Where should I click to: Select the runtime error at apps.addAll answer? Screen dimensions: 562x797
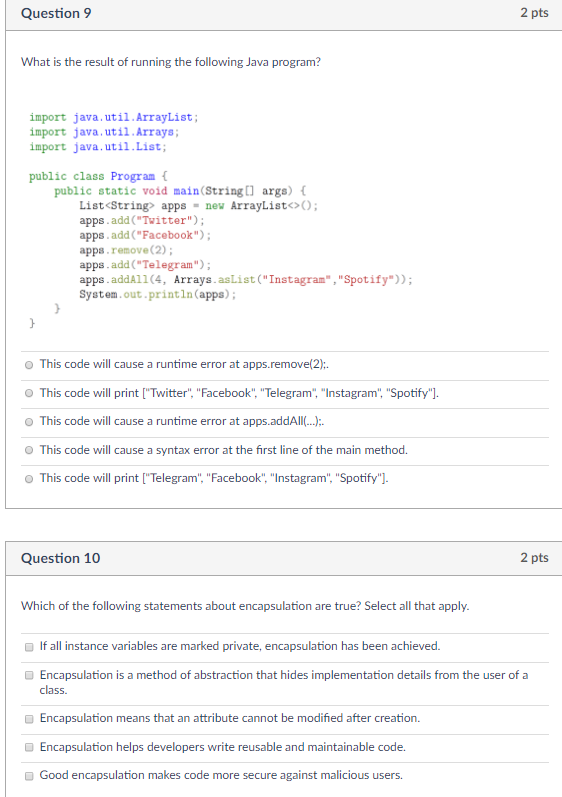tap(29, 422)
